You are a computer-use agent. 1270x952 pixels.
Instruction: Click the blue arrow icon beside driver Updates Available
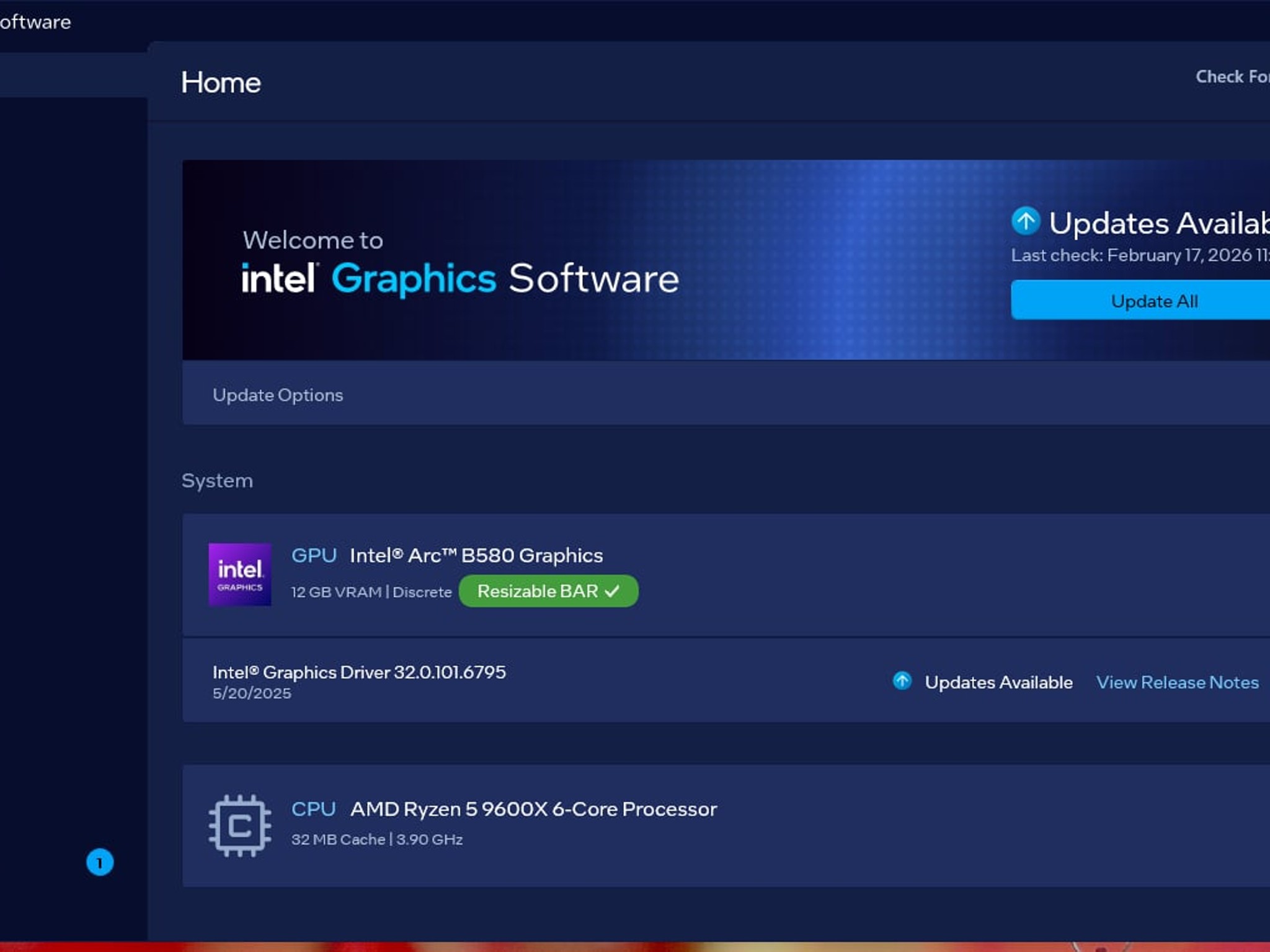902,681
